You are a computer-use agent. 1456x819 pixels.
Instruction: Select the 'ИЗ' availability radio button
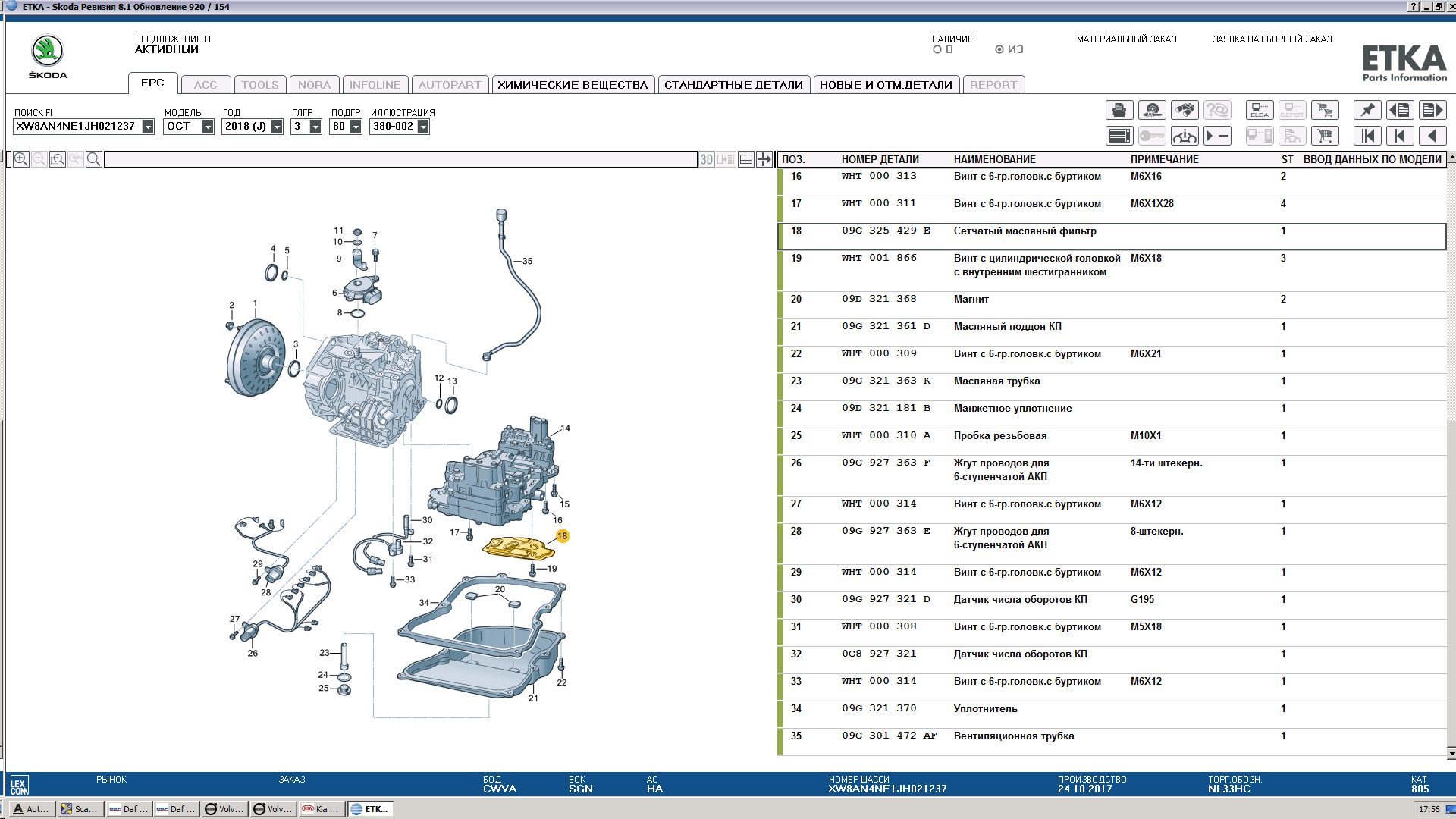click(x=999, y=50)
